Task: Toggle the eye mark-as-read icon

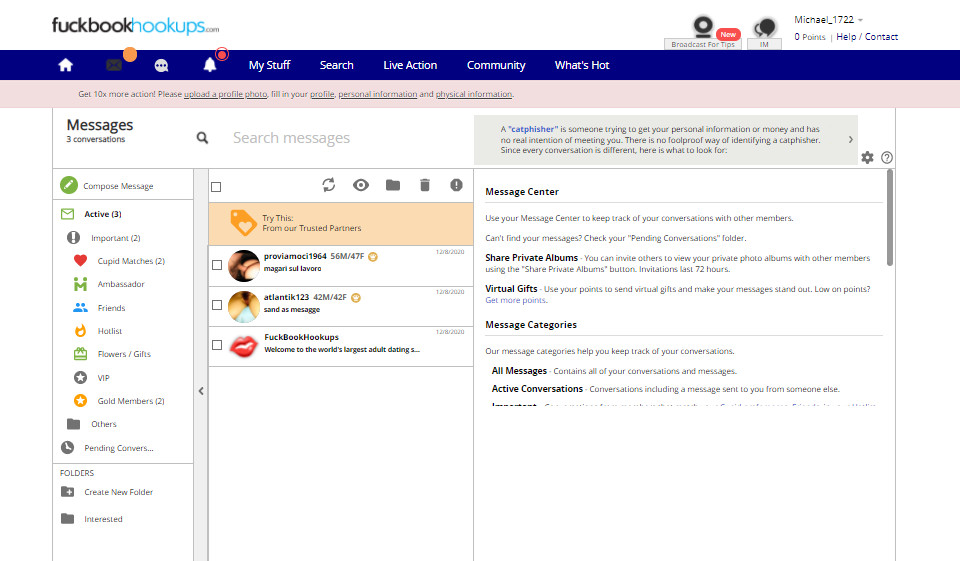Action: click(361, 185)
